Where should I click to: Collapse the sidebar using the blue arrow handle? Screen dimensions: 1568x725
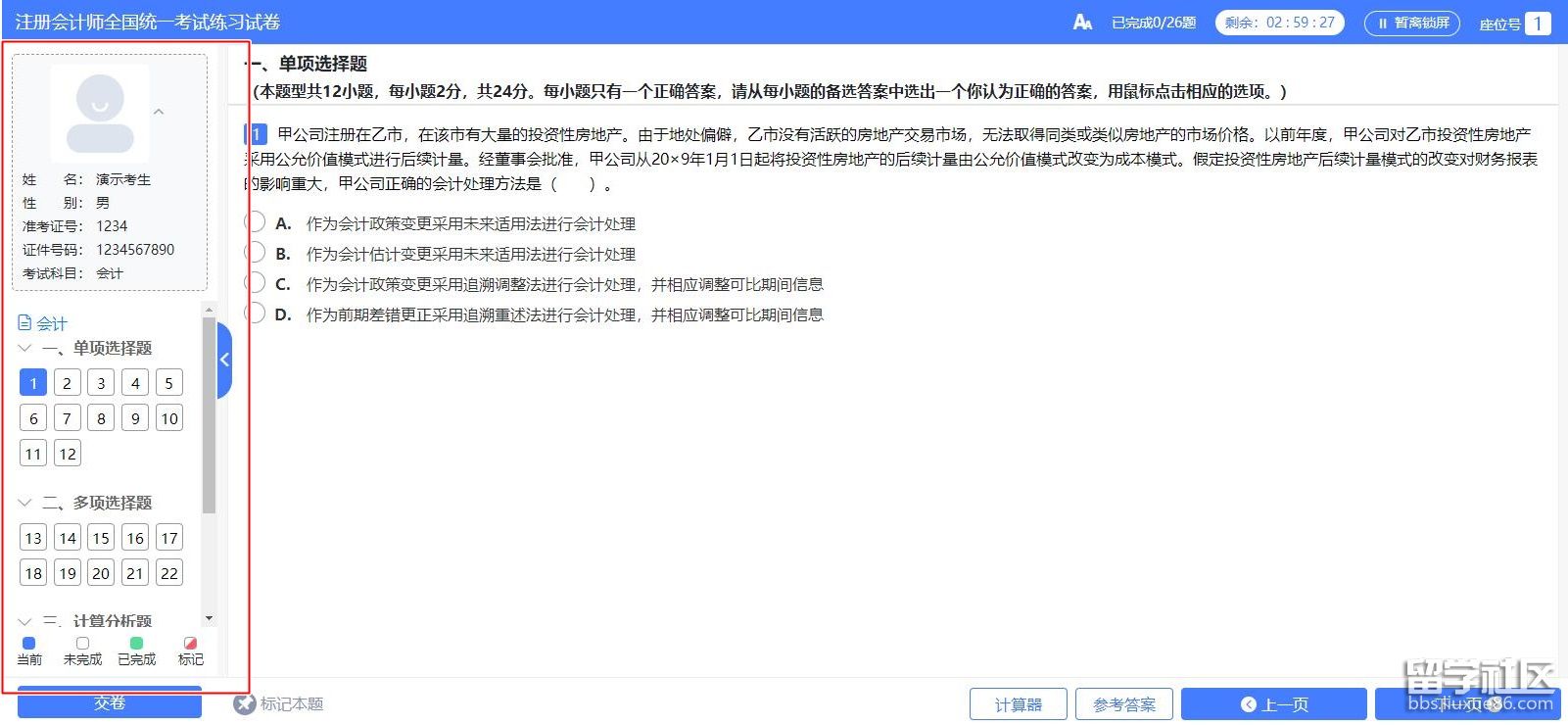click(224, 360)
